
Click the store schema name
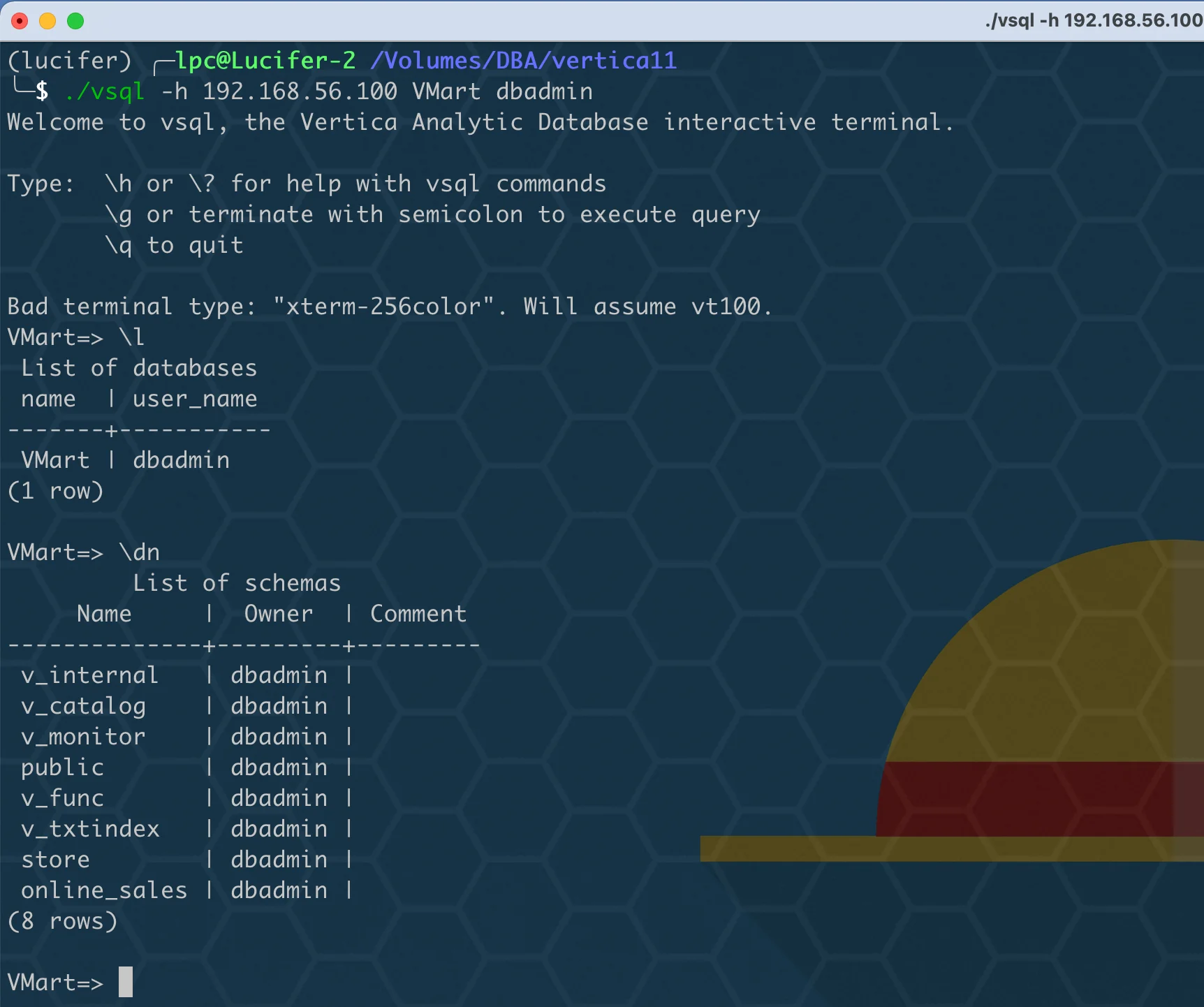[x=55, y=860]
